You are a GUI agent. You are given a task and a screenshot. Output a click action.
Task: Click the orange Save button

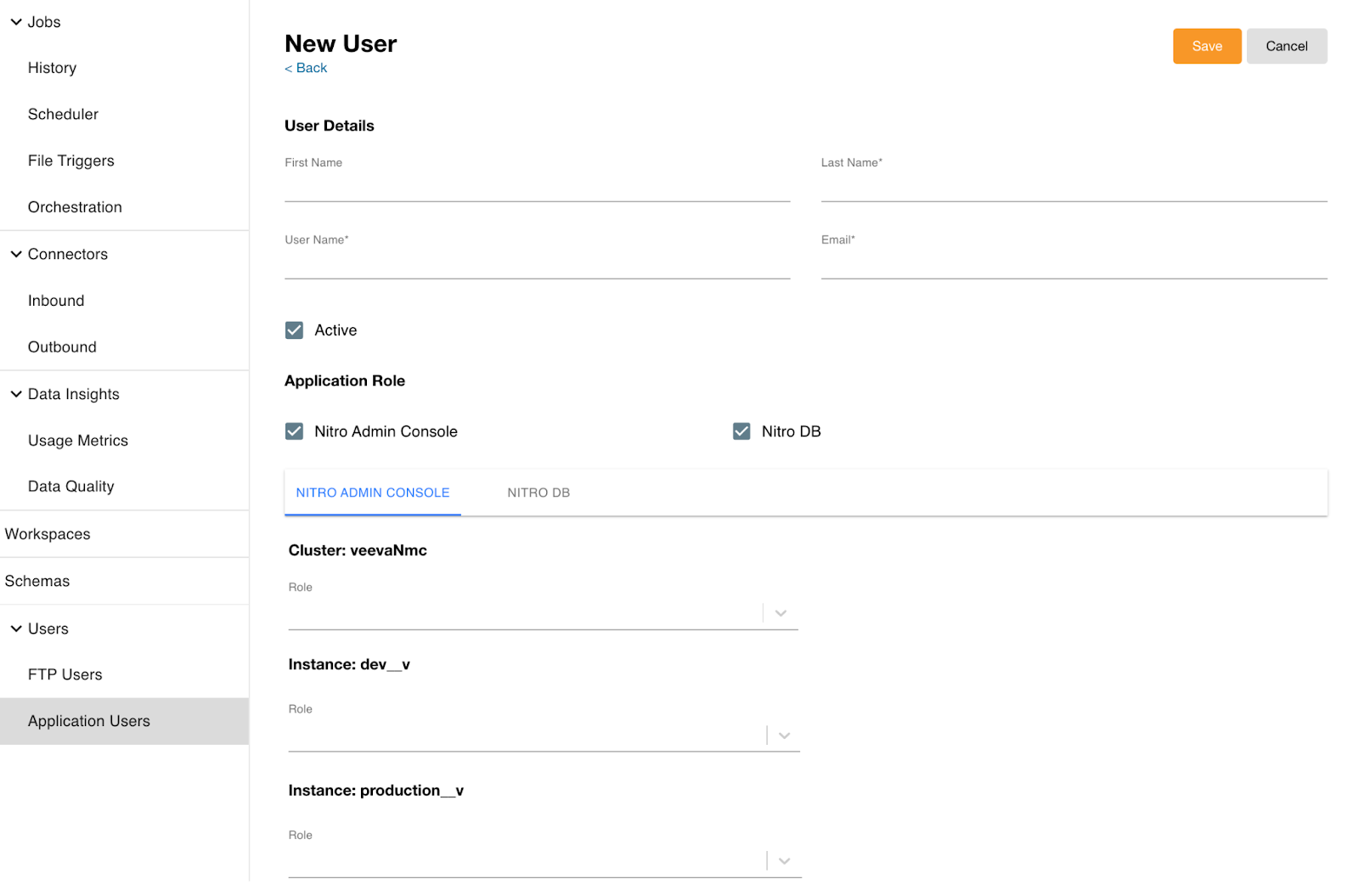(x=1206, y=47)
